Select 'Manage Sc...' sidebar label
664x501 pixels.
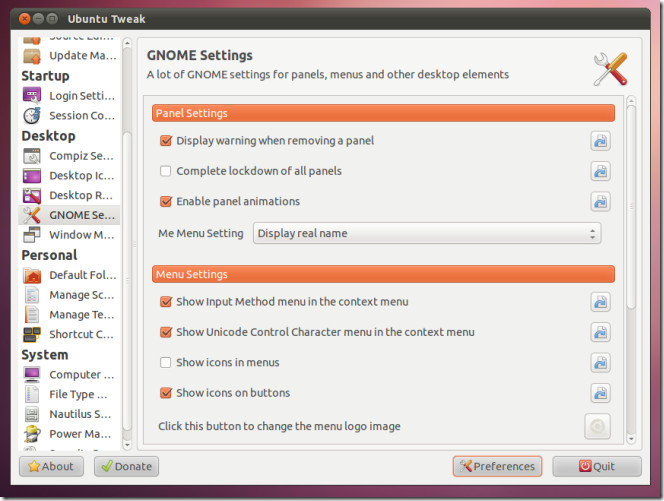(82, 295)
